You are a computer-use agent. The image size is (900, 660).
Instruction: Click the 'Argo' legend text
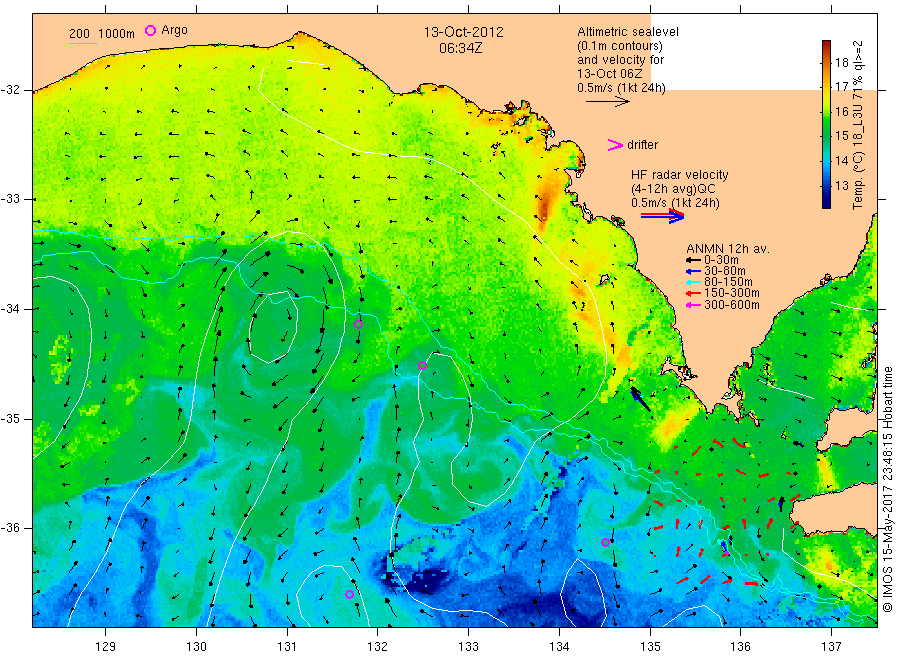click(174, 30)
